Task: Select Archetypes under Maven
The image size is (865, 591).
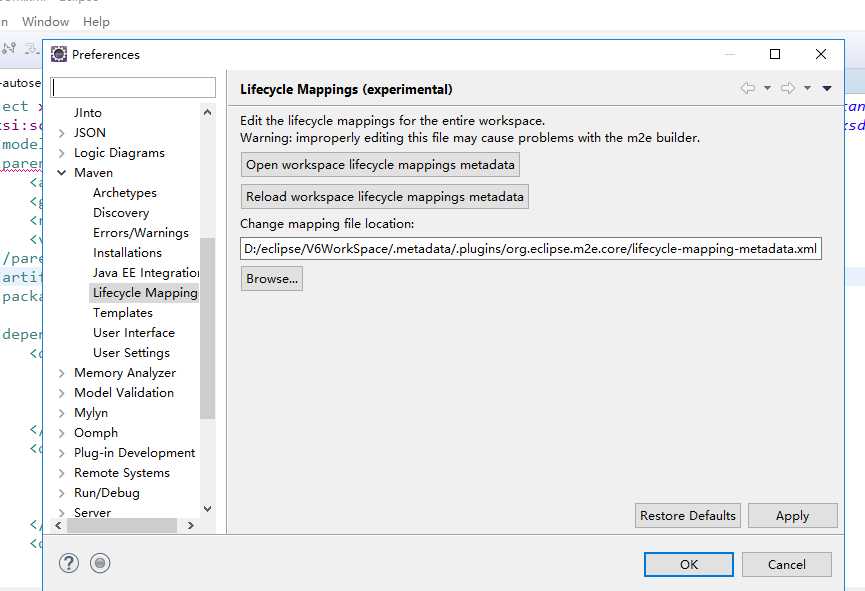Action: click(x=125, y=193)
